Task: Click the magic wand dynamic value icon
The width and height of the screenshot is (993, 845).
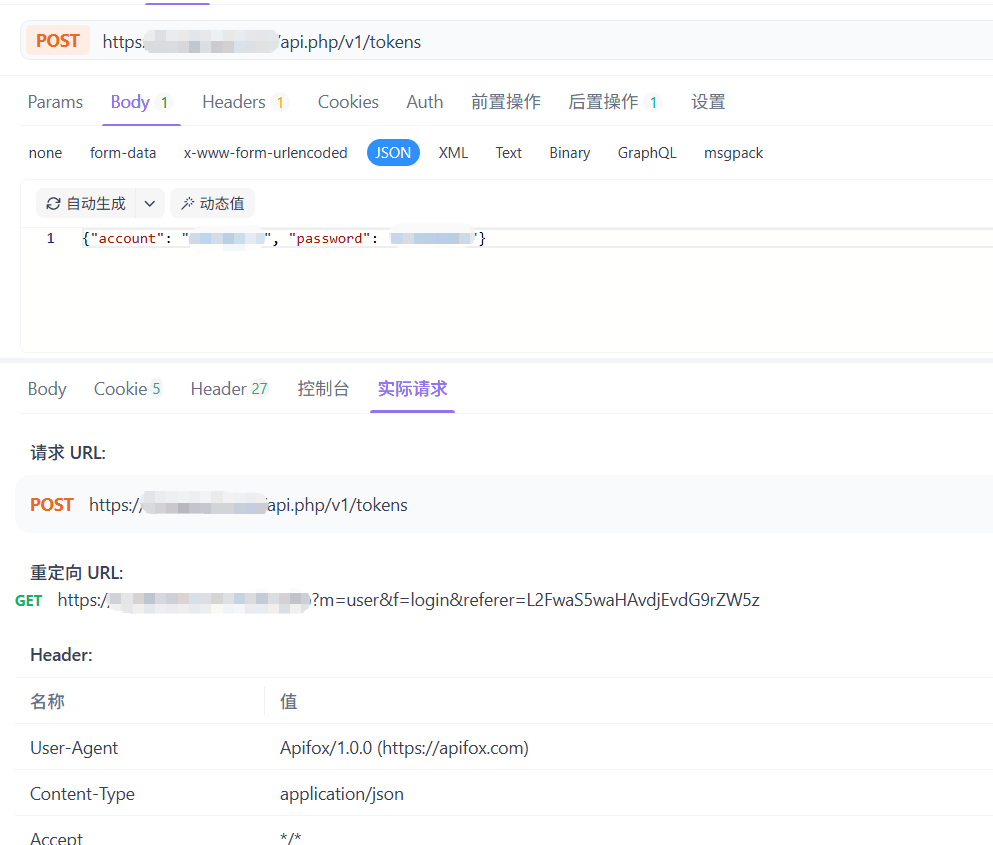Action: (187, 203)
